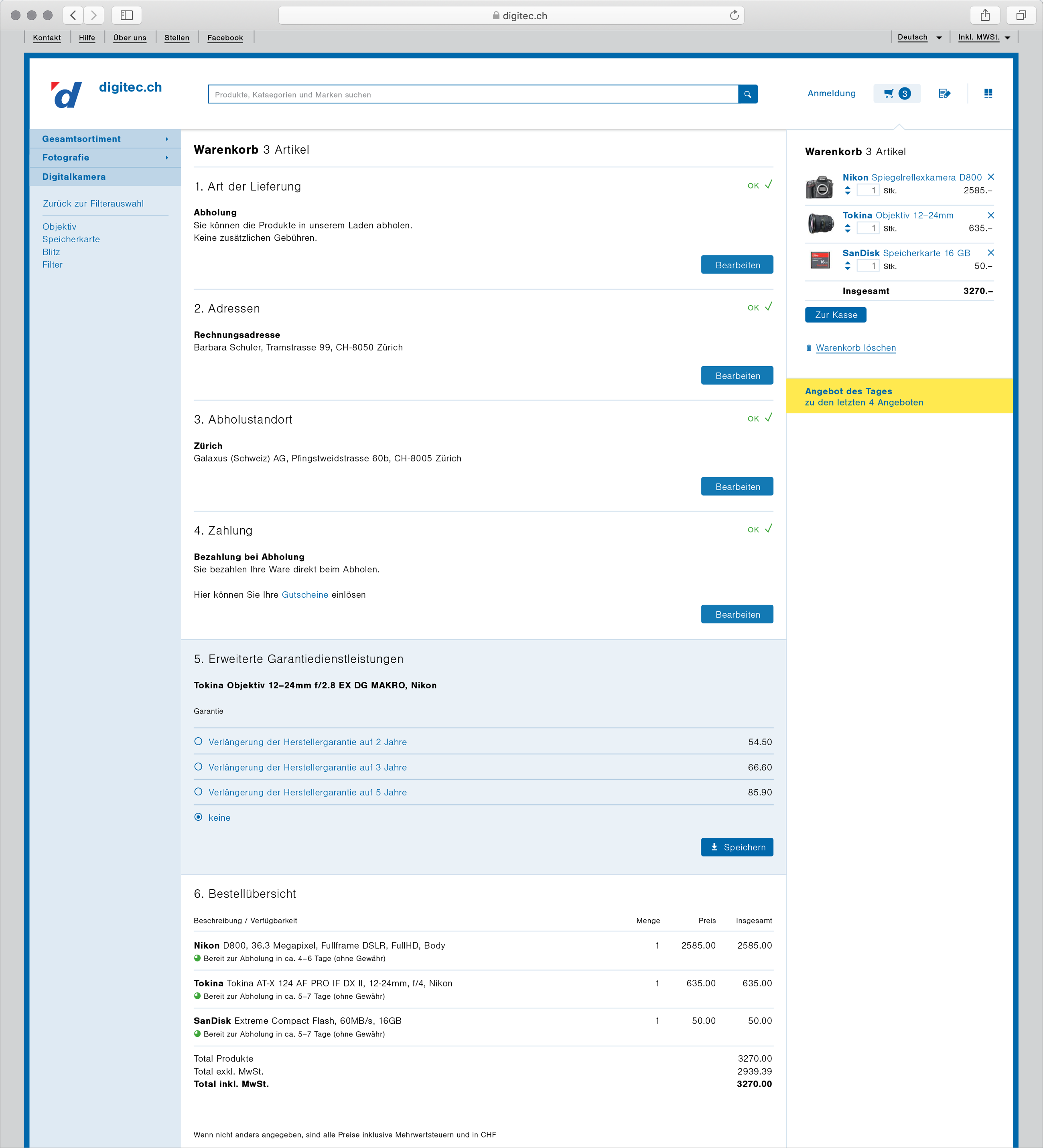Reload the page in address bar
Screen dimensions: 1043x1148
coord(734,15)
